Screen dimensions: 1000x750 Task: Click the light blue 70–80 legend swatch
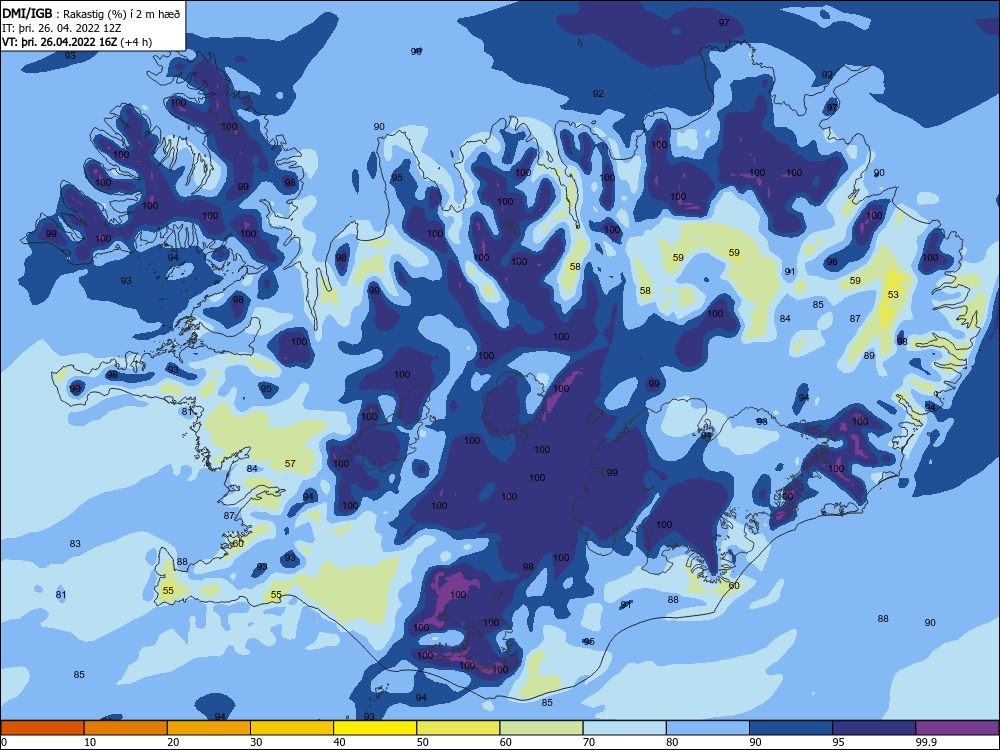[624, 728]
